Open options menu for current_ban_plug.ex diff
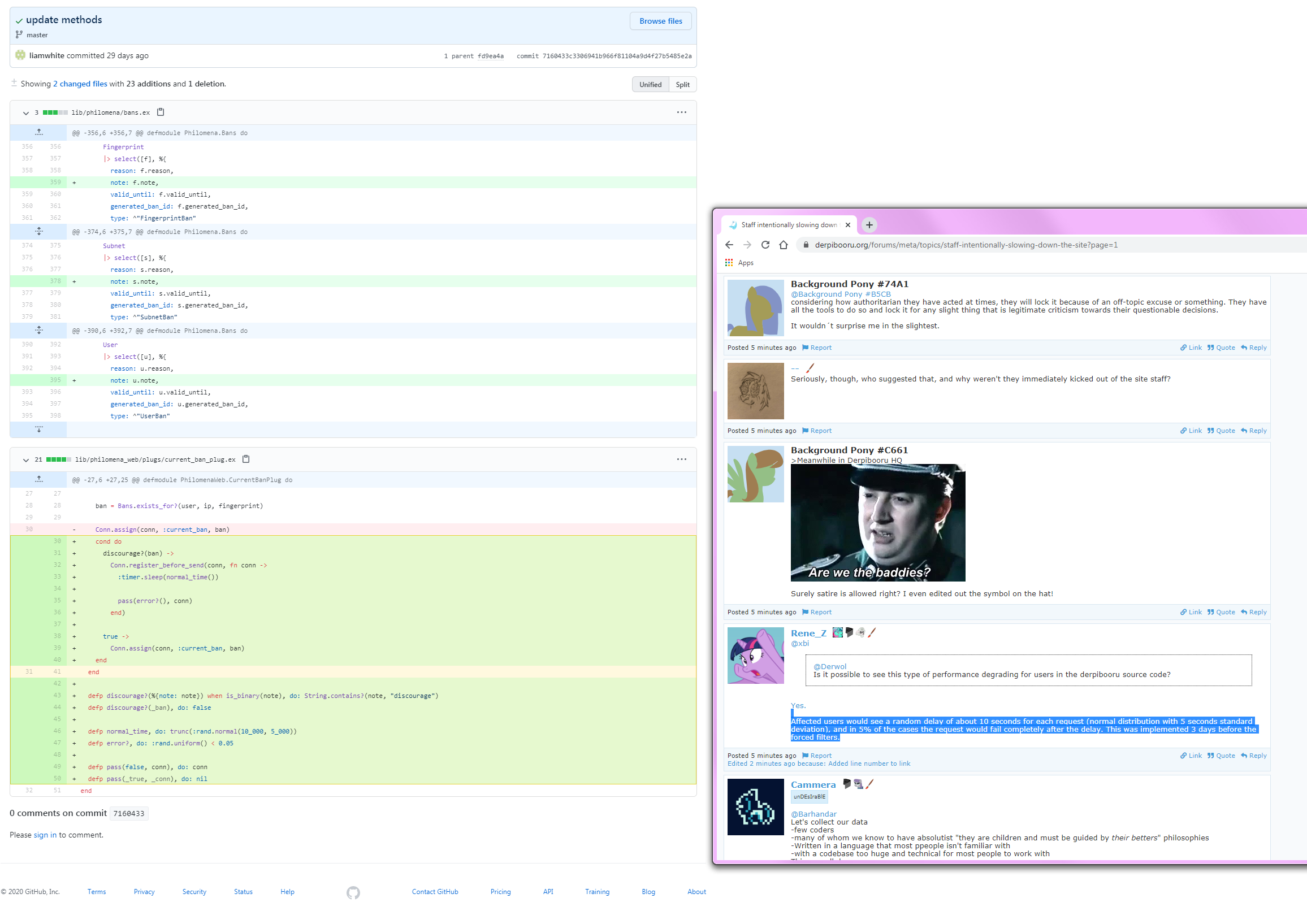Viewport: 1307px width, 924px height. click(x=681, y=459)
